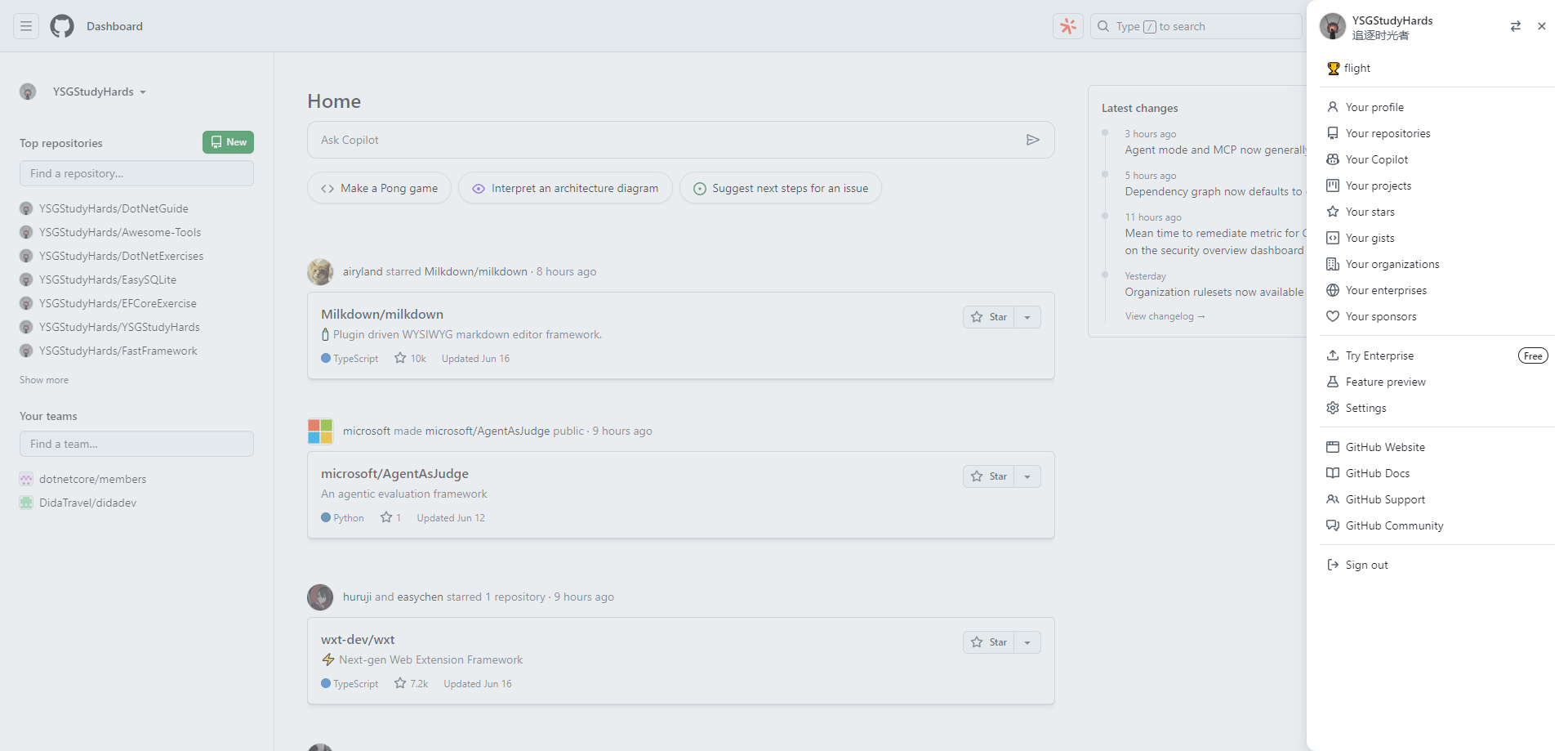View wxt's 7.2k stargazers
The height and width of the screenshot is (751, 1568).
pos(411,684)
